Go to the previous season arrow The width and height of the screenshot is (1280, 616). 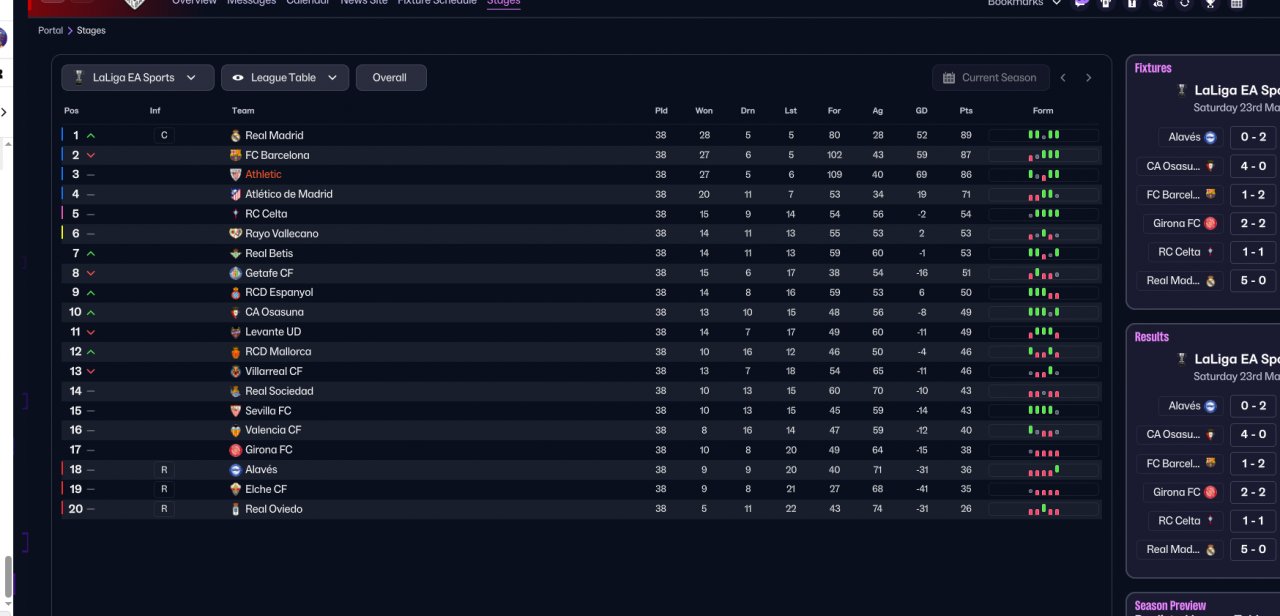[1063, 78]
